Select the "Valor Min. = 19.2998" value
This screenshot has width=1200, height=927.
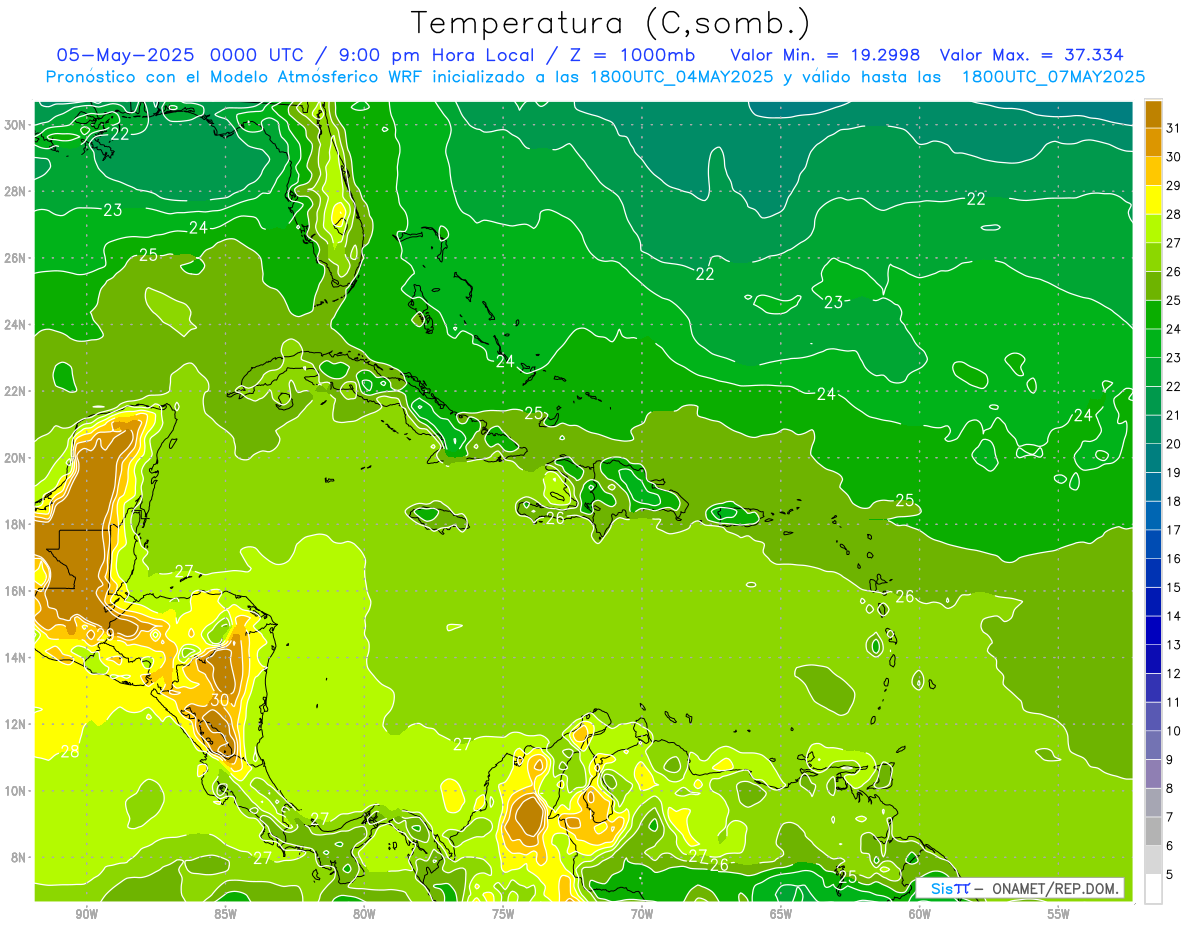click(824, 55)
